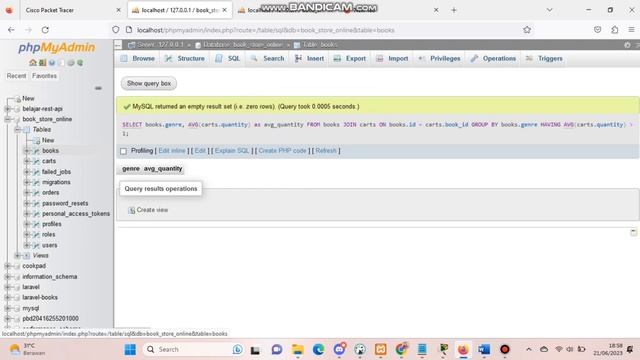
Task: Click Recent in navigation panel
Action: tap(16, 76)
